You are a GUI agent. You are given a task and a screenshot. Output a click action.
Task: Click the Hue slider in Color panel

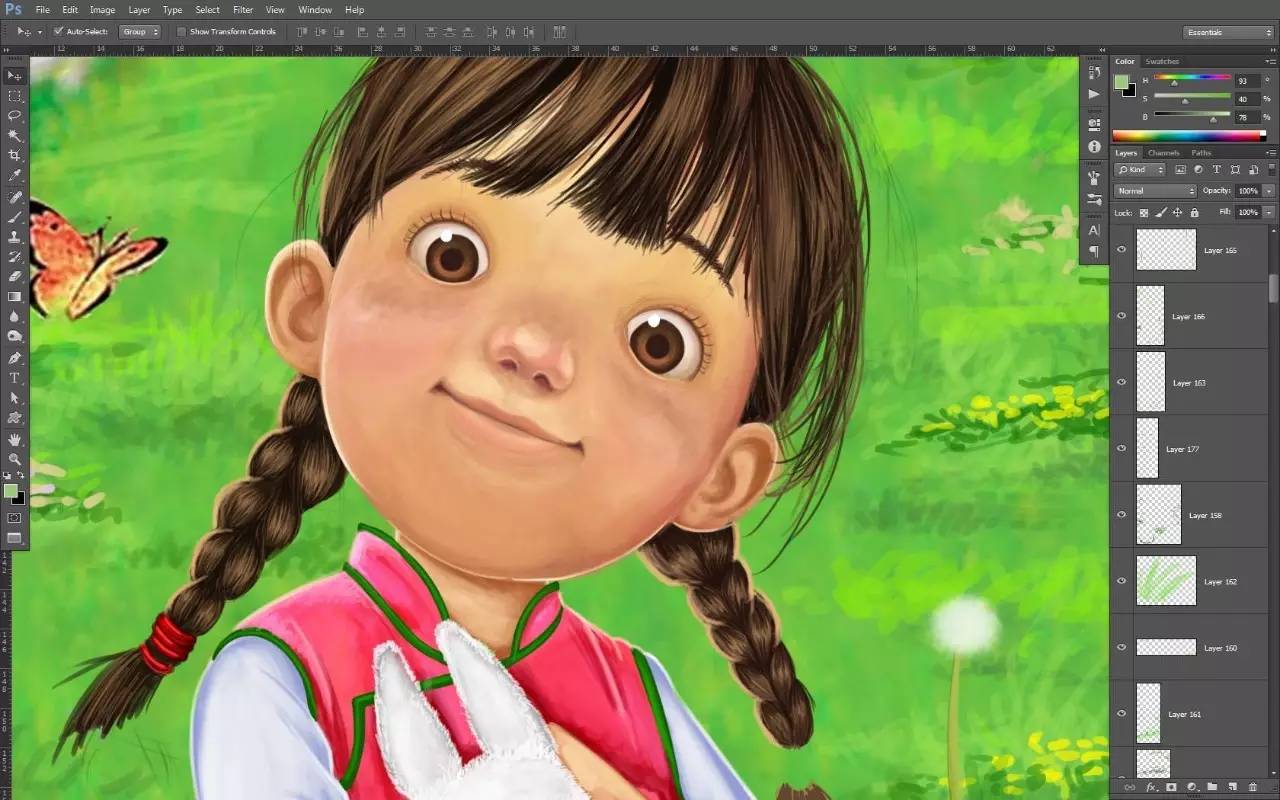click(1192, 77)
